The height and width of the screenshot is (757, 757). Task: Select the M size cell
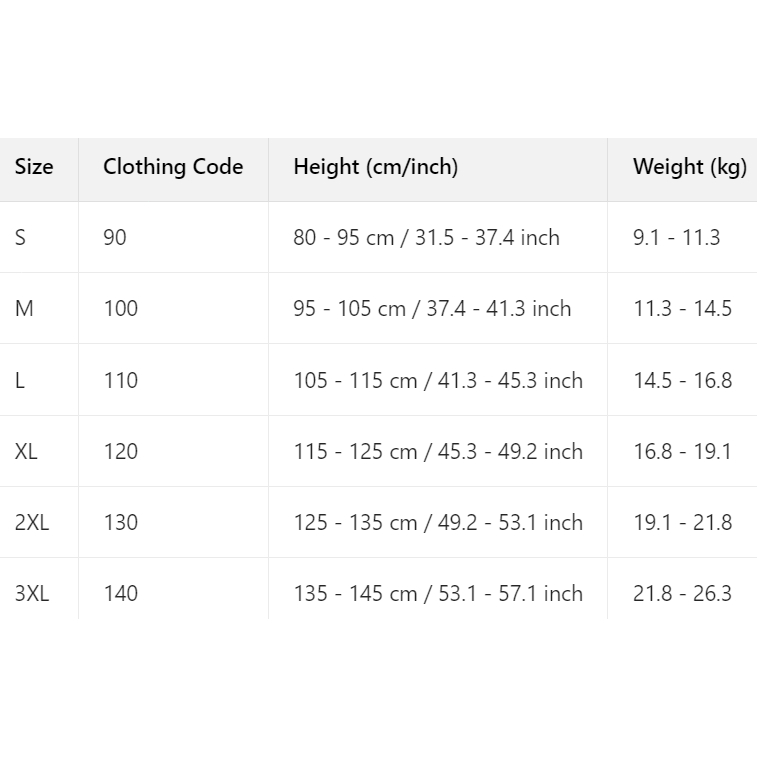pyautogui.click(x=24, y=309)
